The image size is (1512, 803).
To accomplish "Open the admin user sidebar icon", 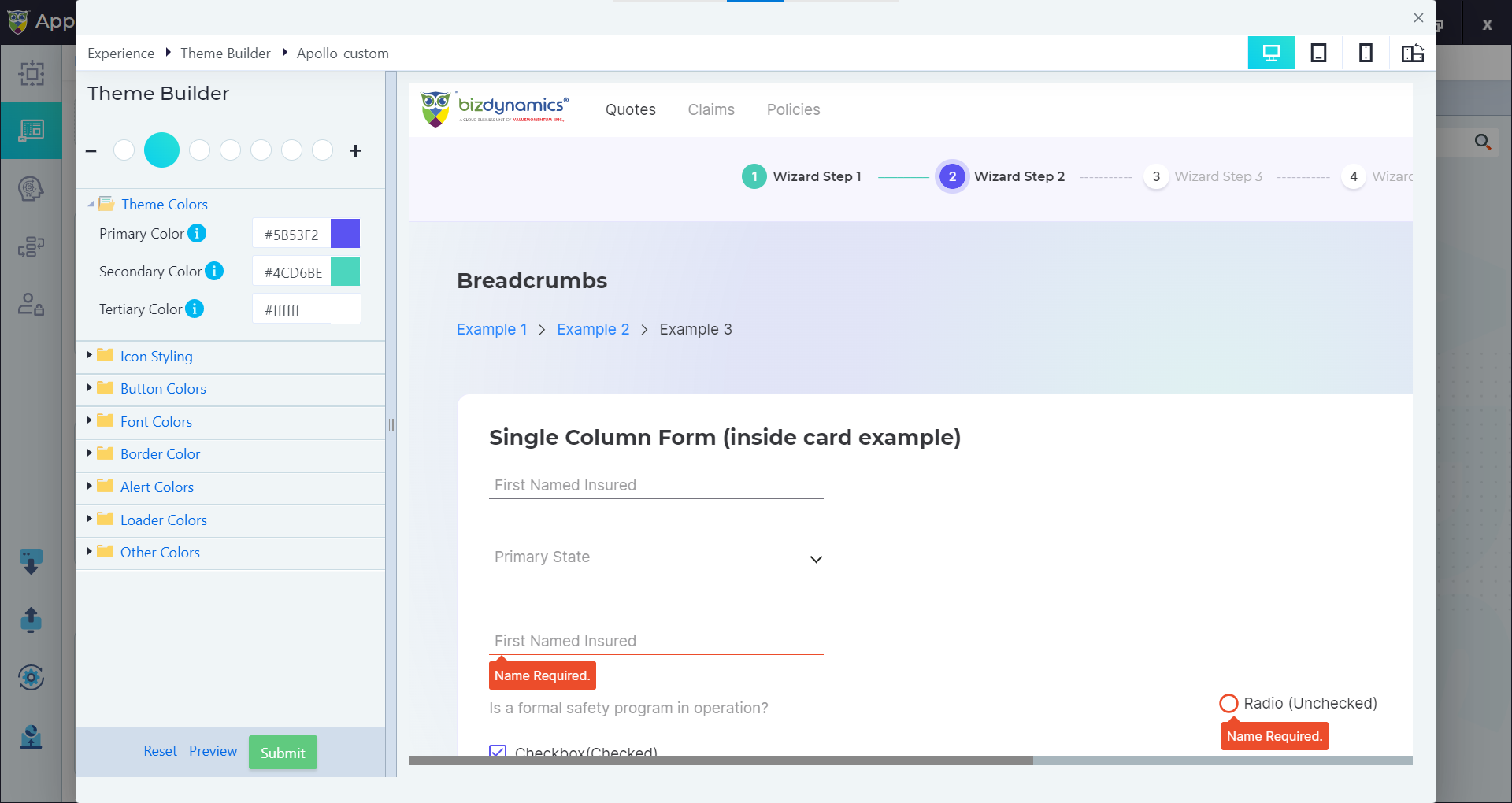I will tap(31, 736).
